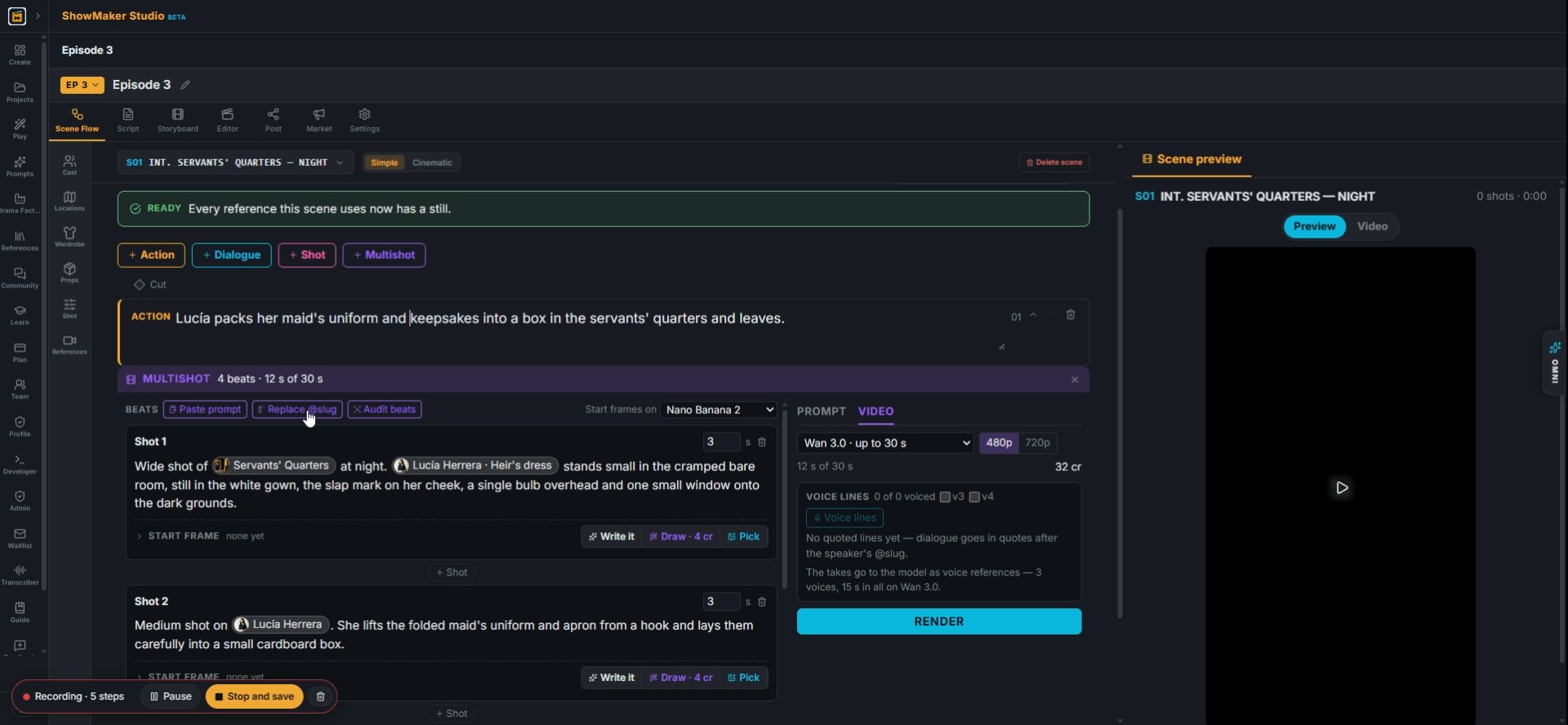The image size is (1568, 725).
Task: Select 480p resolution
Action: coord(999,443)
